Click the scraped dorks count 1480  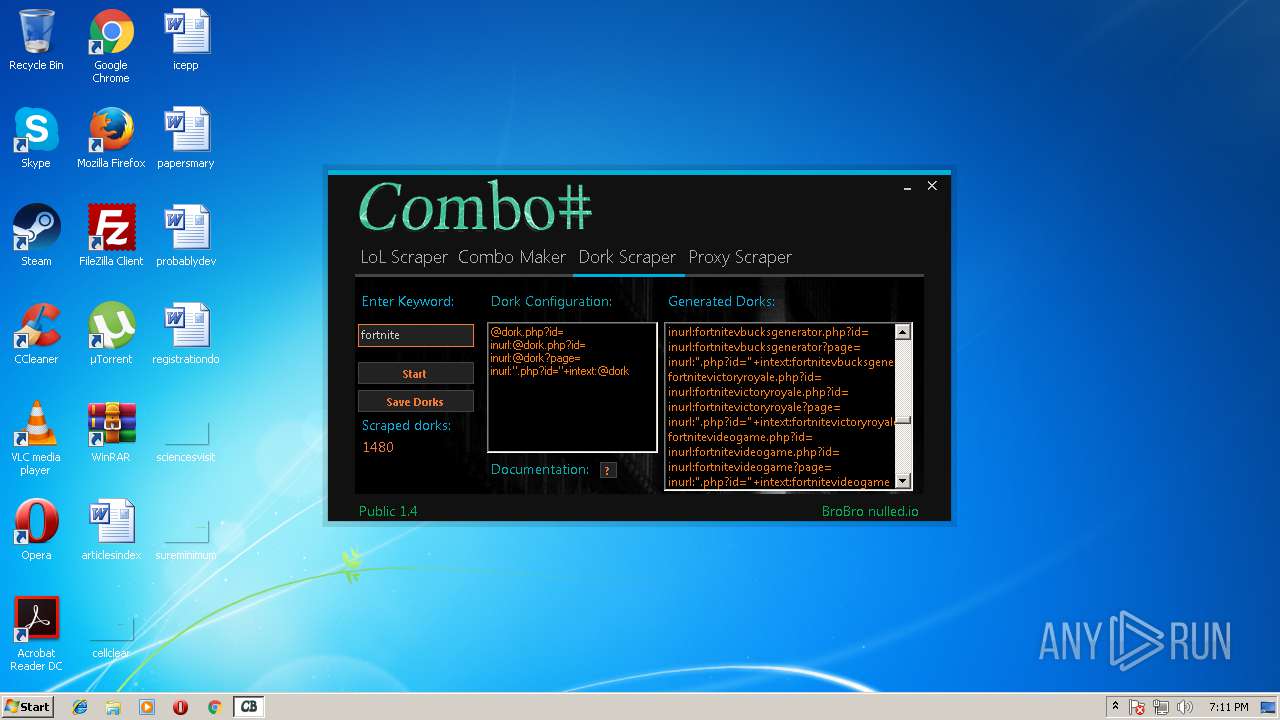(378, 447)
